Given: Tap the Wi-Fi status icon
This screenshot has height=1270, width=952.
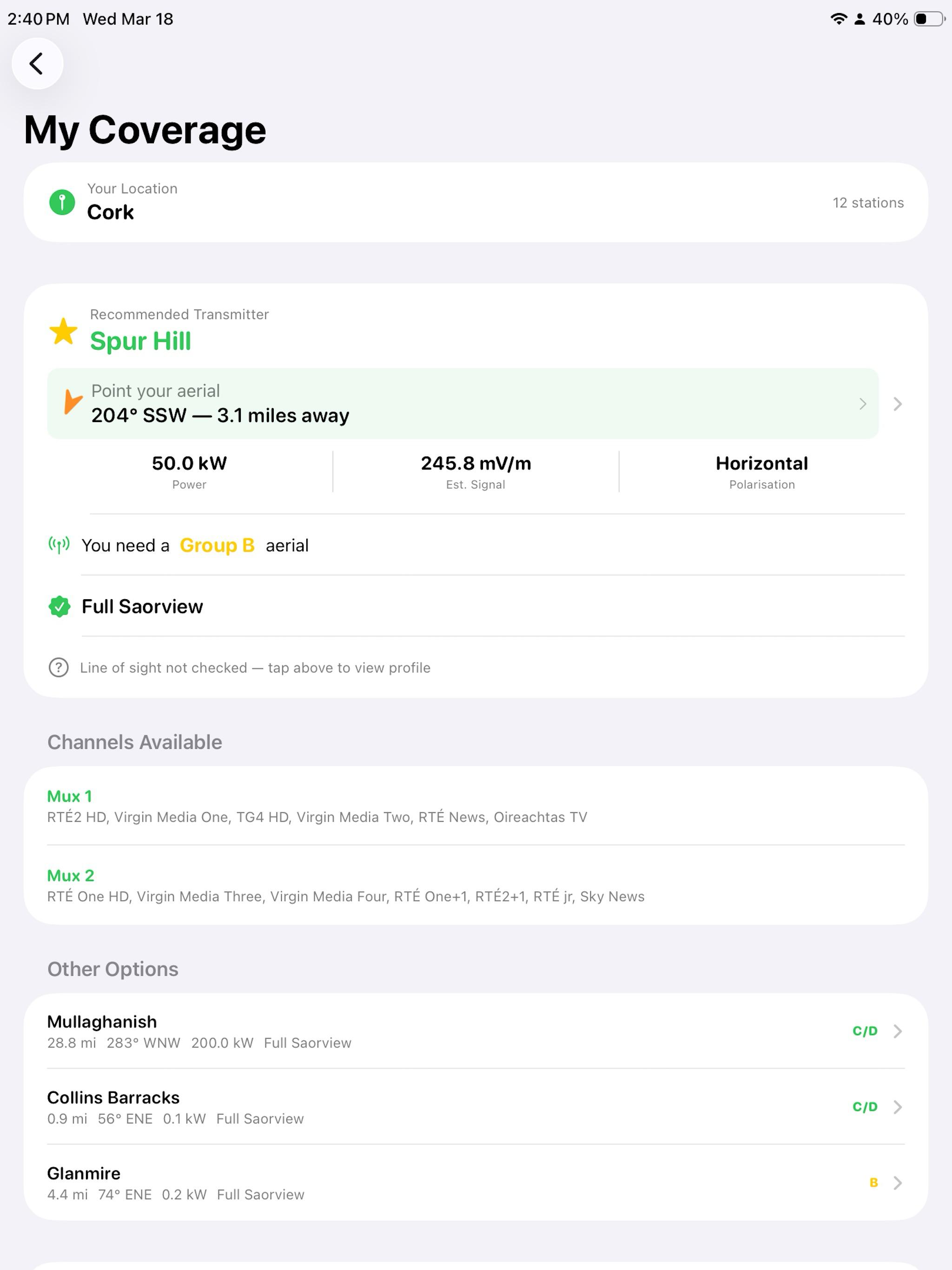Looking at the screenshot, I should 839,19.
